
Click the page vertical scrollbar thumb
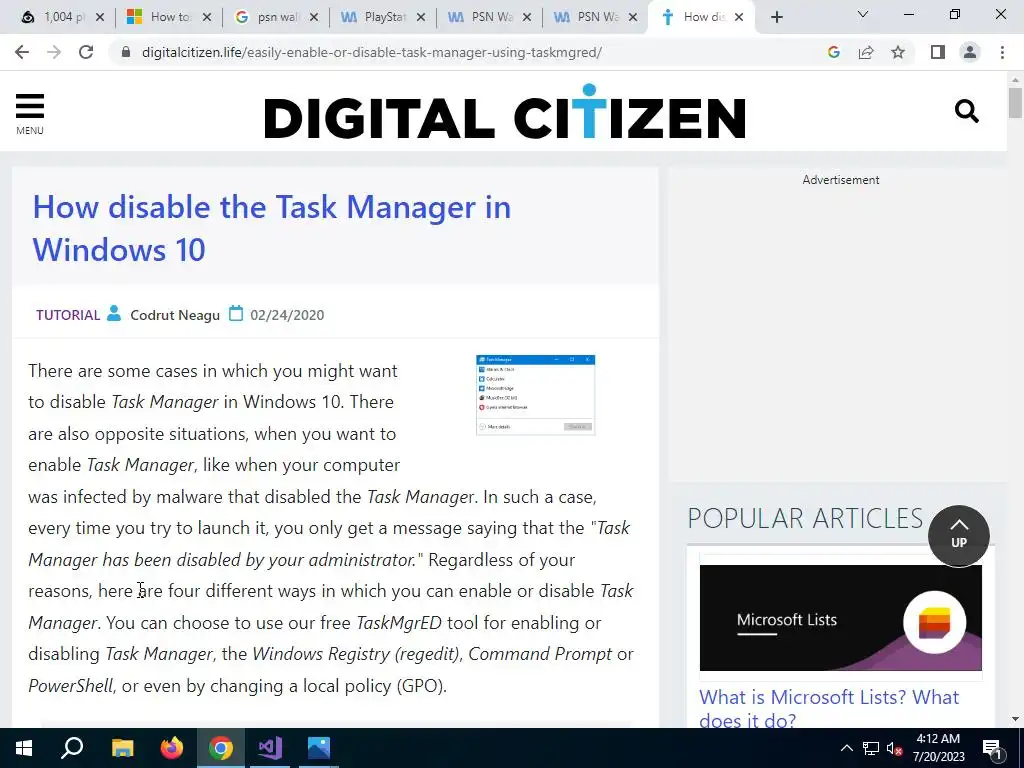tap(1015, 103)
